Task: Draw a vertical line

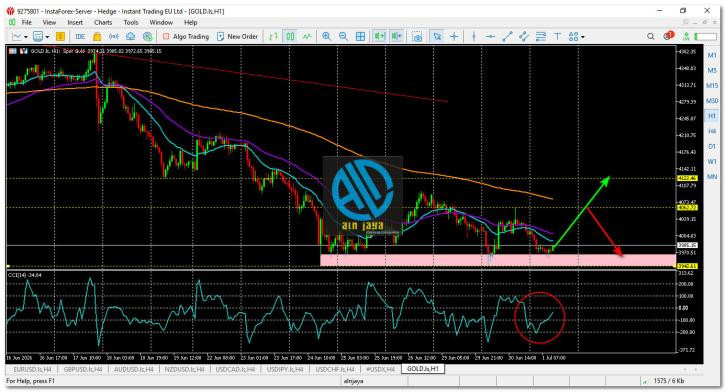Action: point(474,36)
